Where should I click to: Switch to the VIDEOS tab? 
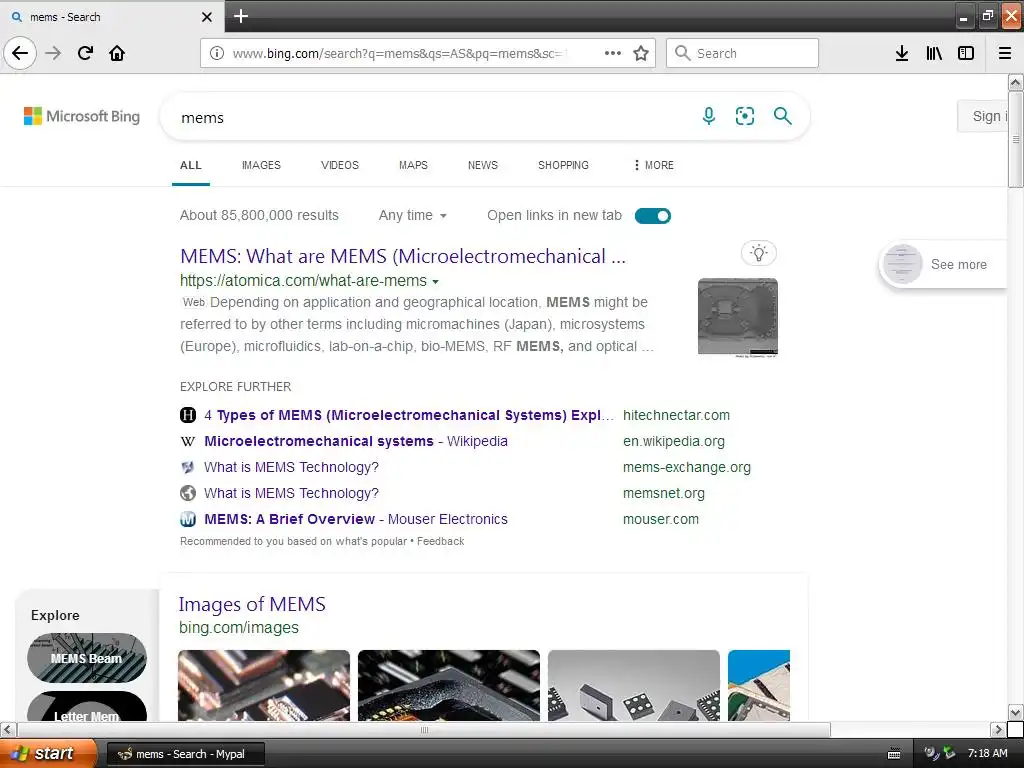coord(340,165)
